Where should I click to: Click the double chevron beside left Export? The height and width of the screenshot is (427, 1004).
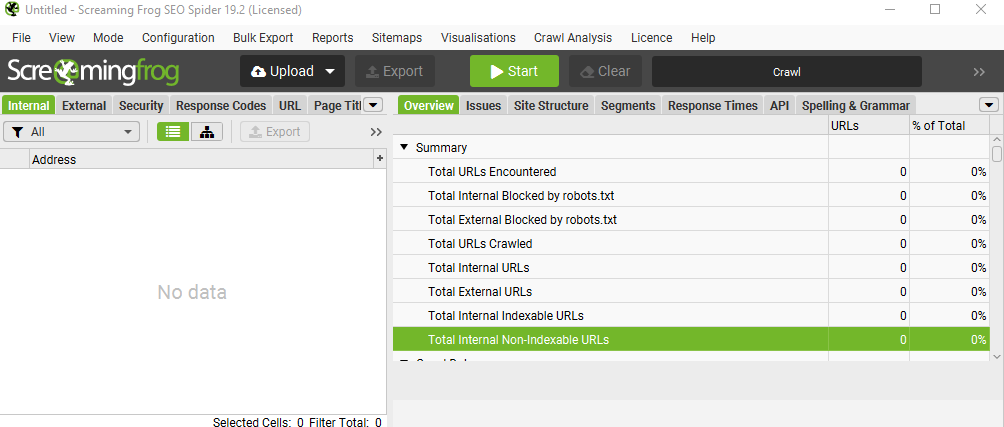(376, 132)
